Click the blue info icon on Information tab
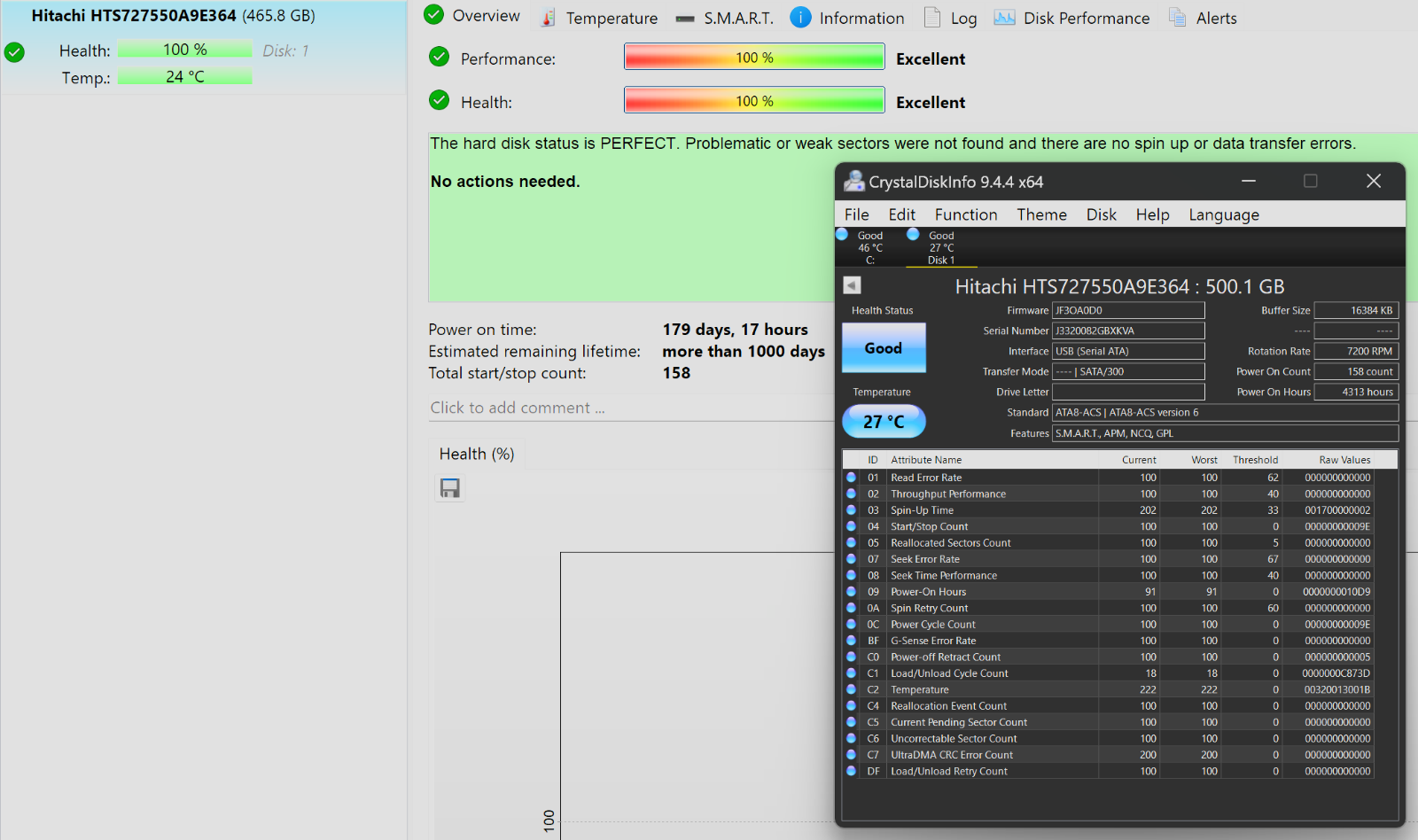 800,18
